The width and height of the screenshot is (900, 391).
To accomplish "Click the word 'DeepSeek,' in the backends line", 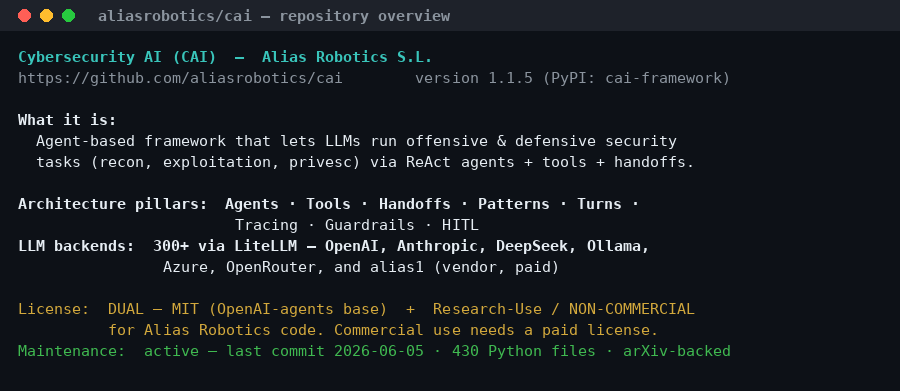I will click(x=536, y=247).
